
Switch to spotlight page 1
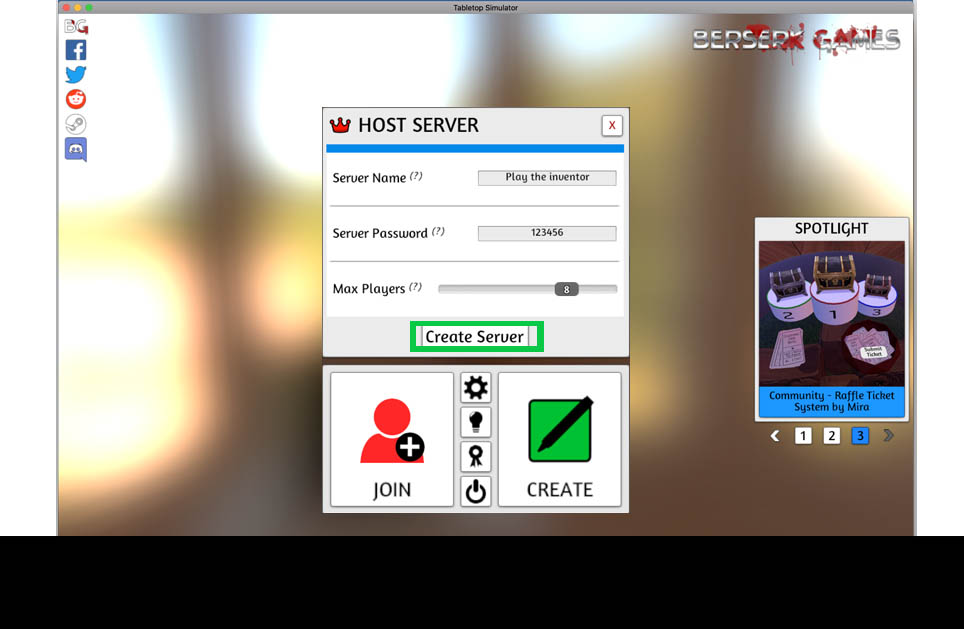pyautogui.click(x=803, y=436)
